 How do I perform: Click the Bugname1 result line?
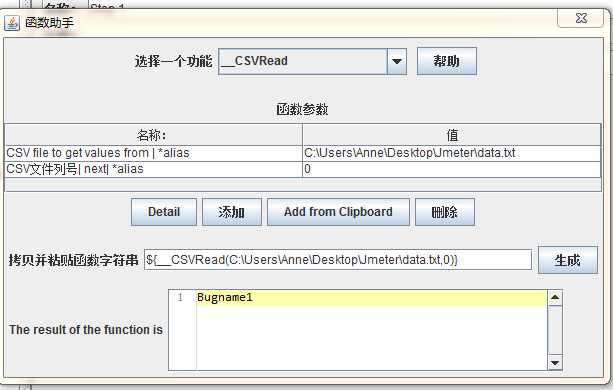tap(371, 298)
